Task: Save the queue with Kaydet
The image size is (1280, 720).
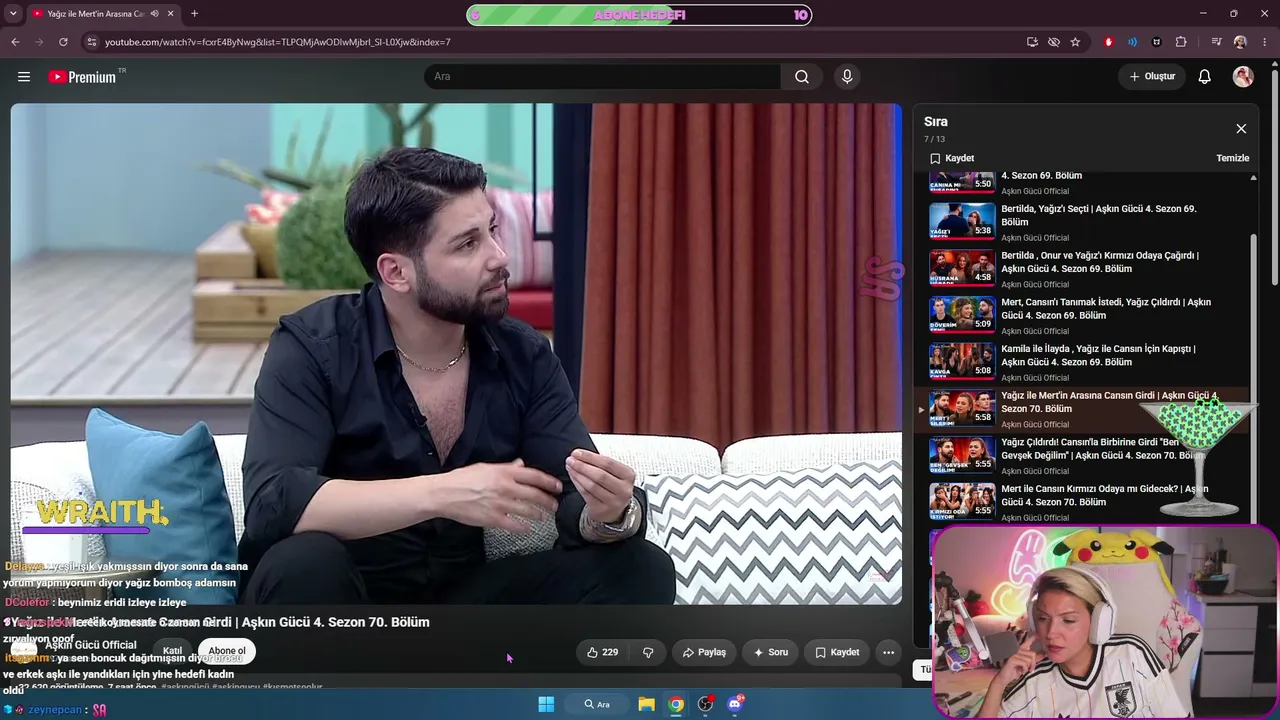Action: 952,158
